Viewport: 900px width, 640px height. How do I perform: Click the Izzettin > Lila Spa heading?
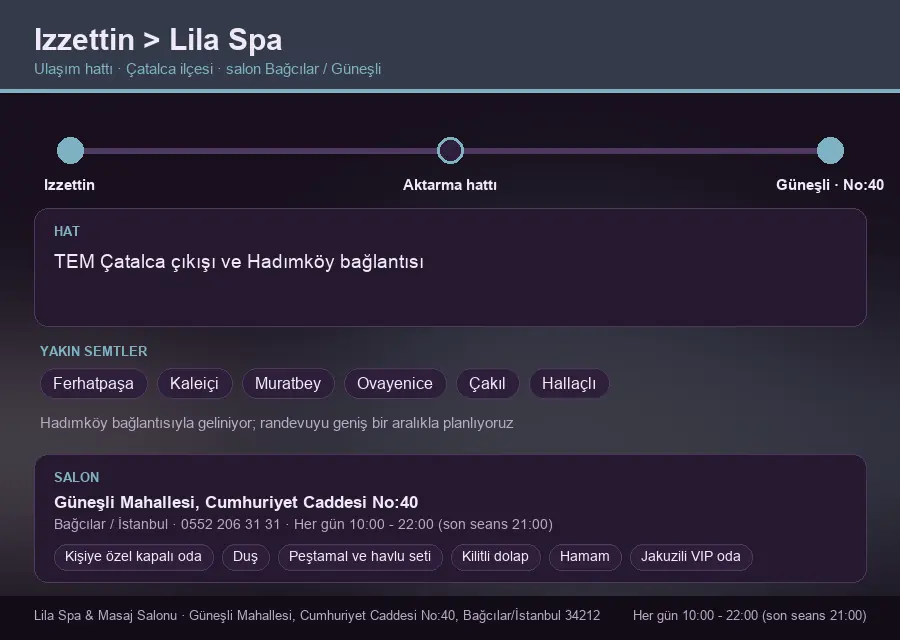[158, 40]
